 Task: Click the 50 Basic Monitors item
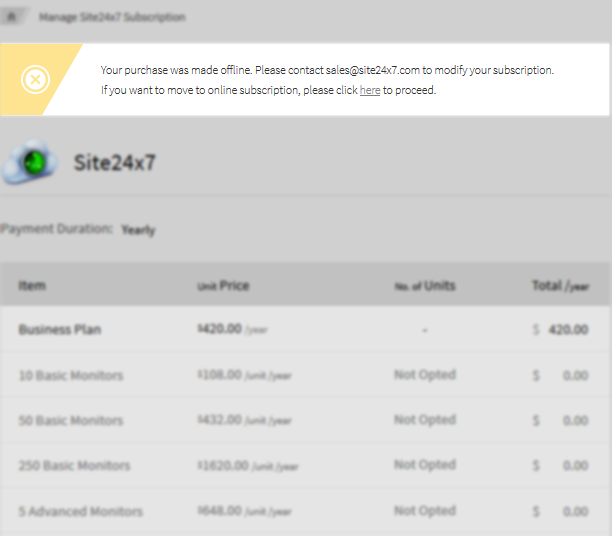(x=71, y=421)
